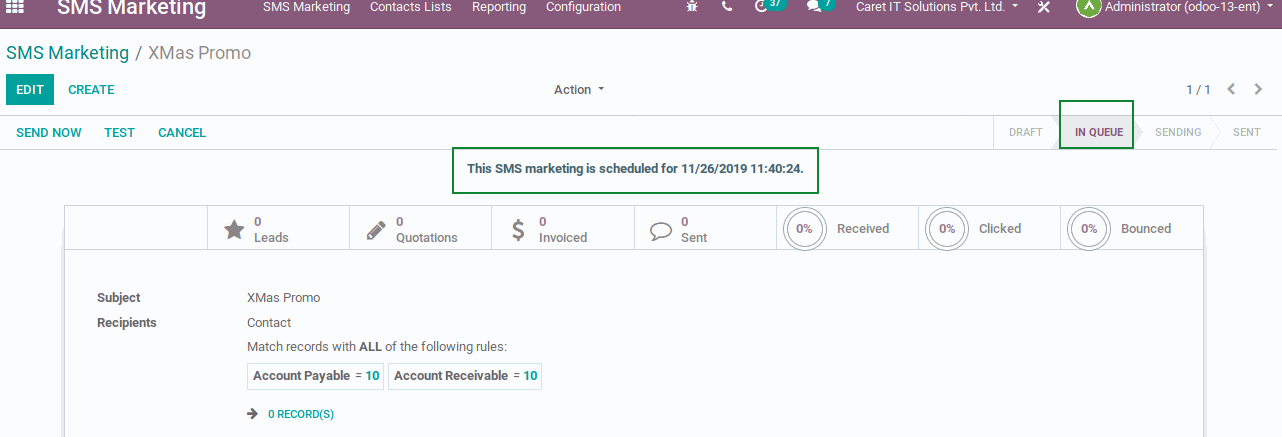
Task: Click the SMS Marketing app title
Action: click(x=132, y=9)
